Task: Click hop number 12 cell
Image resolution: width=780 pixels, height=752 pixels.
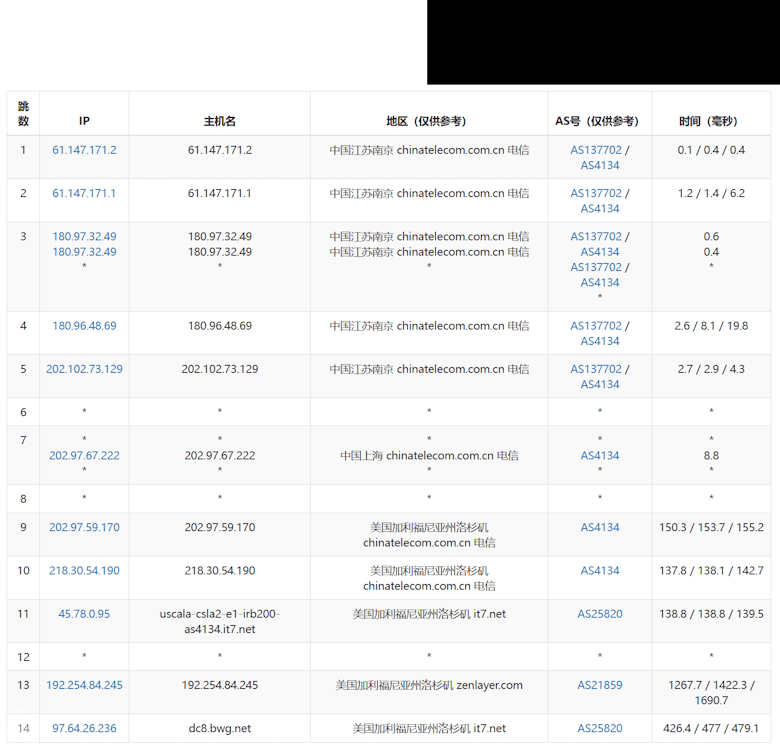Action: coord(23,658)
